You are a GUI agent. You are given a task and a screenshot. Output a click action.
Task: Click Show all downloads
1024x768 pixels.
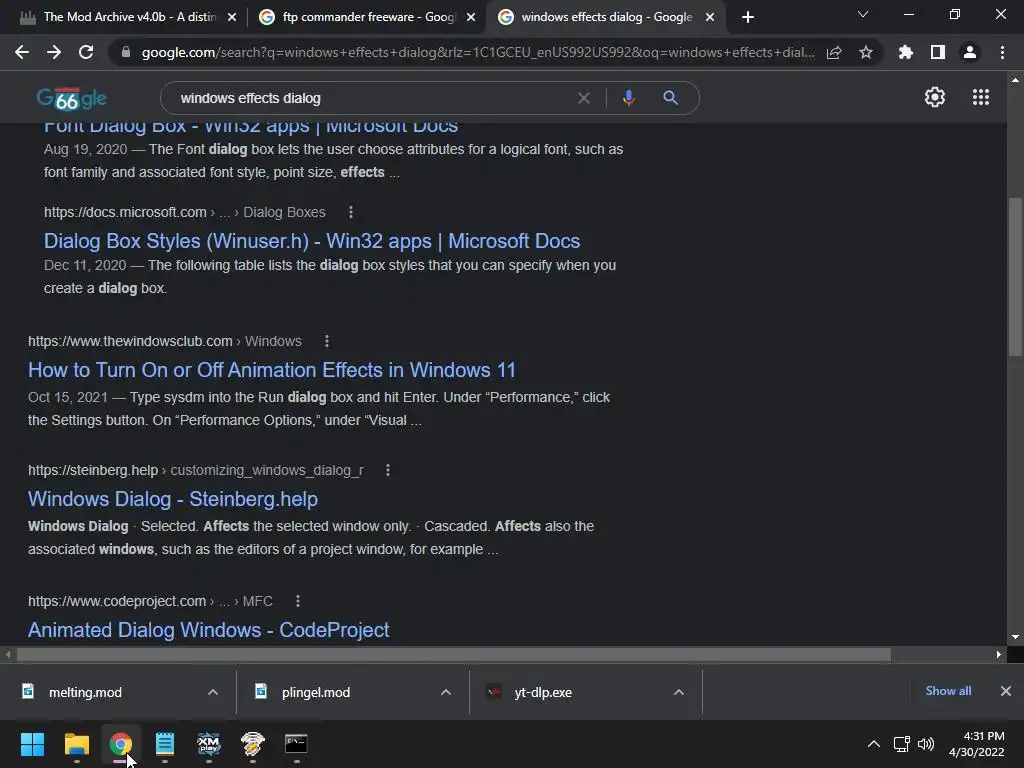(x=948, y=691)
